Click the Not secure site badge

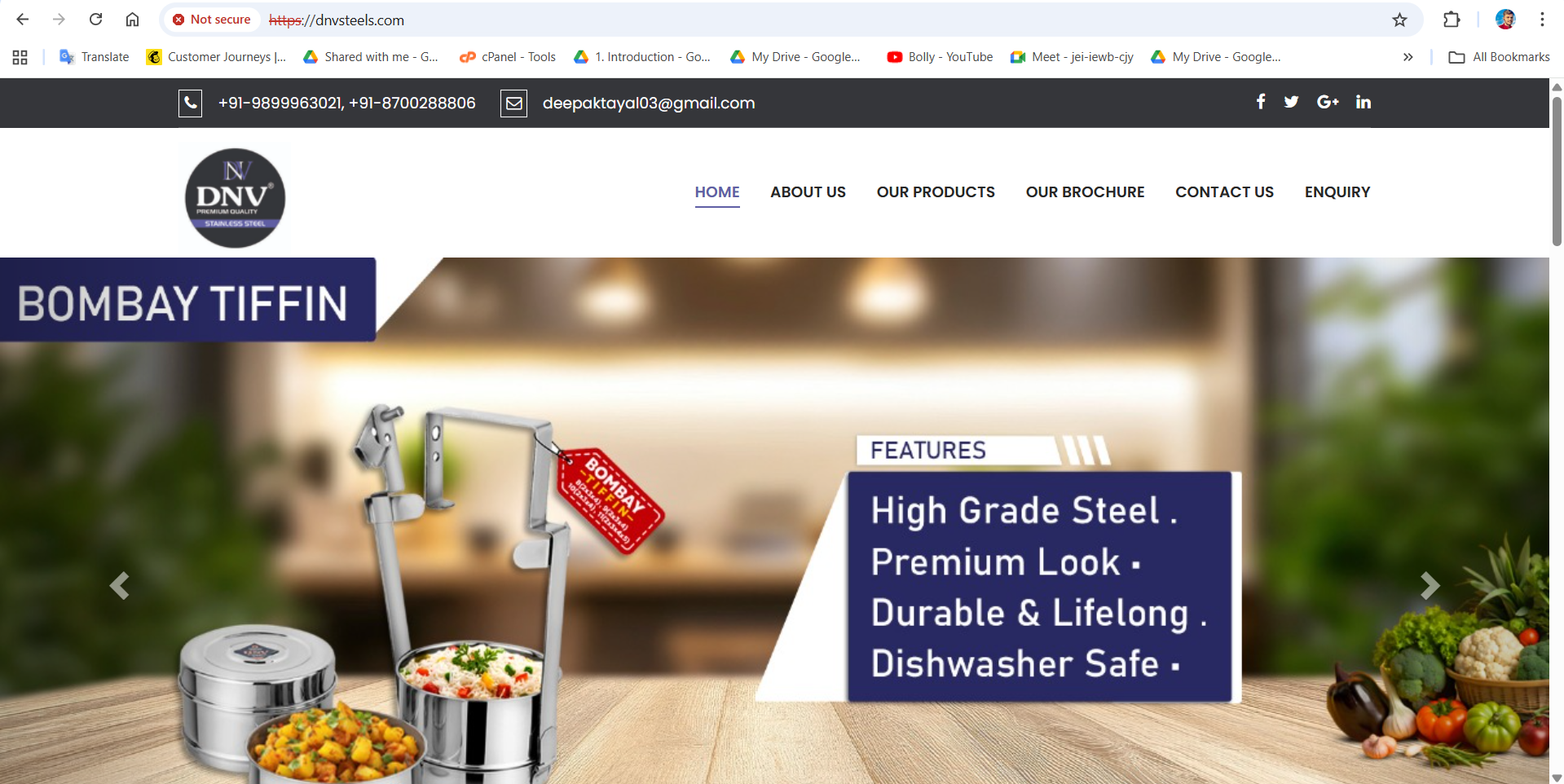[x=212, y=20]
